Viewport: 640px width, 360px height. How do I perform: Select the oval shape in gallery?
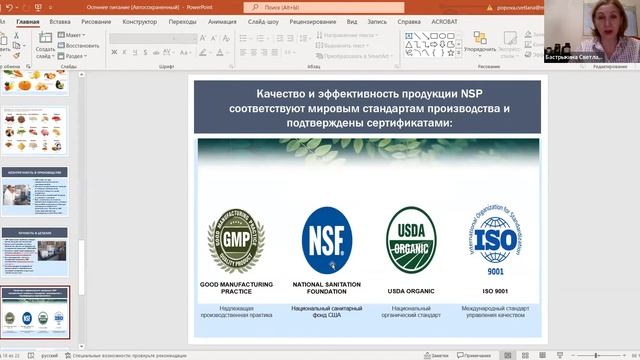(442, 36)
